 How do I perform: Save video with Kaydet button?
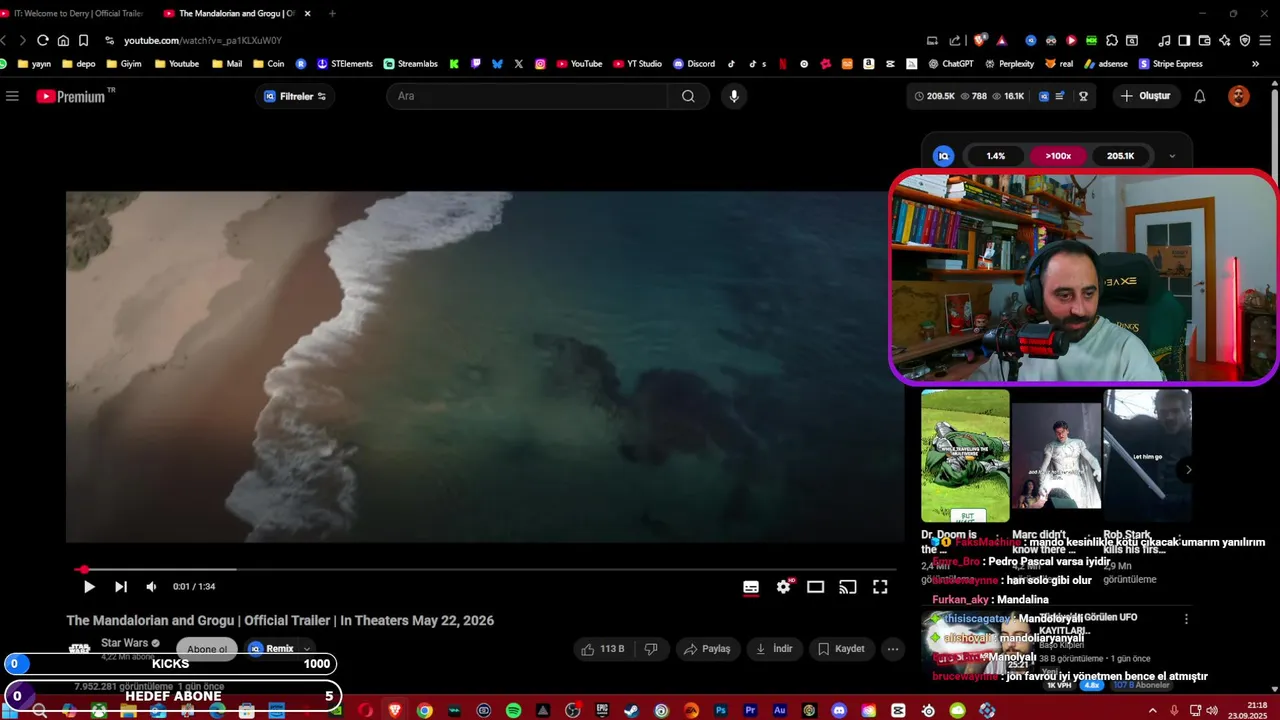(x=841, y=649)
